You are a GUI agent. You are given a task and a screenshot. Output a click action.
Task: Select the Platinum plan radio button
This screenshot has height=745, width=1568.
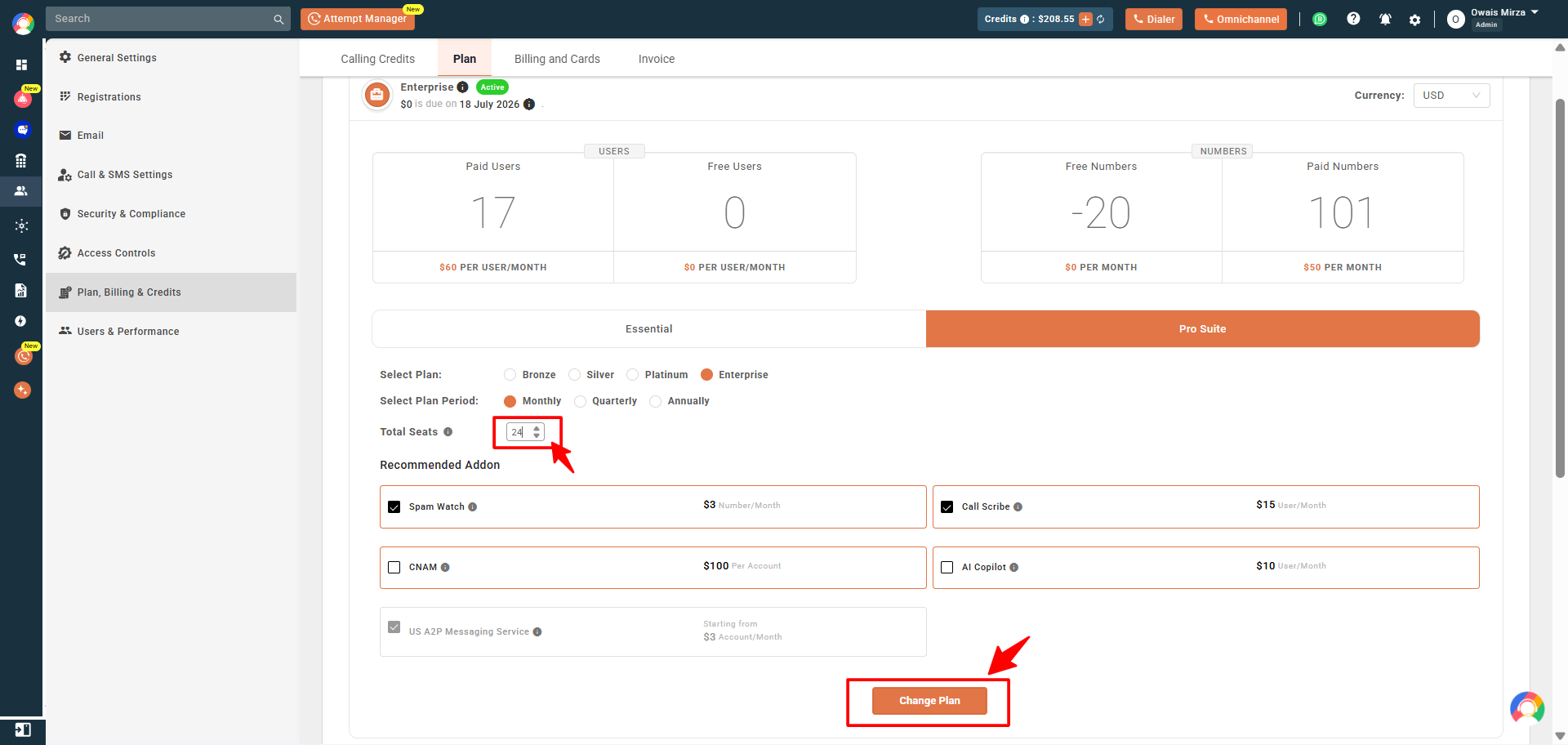coord(632,375)
